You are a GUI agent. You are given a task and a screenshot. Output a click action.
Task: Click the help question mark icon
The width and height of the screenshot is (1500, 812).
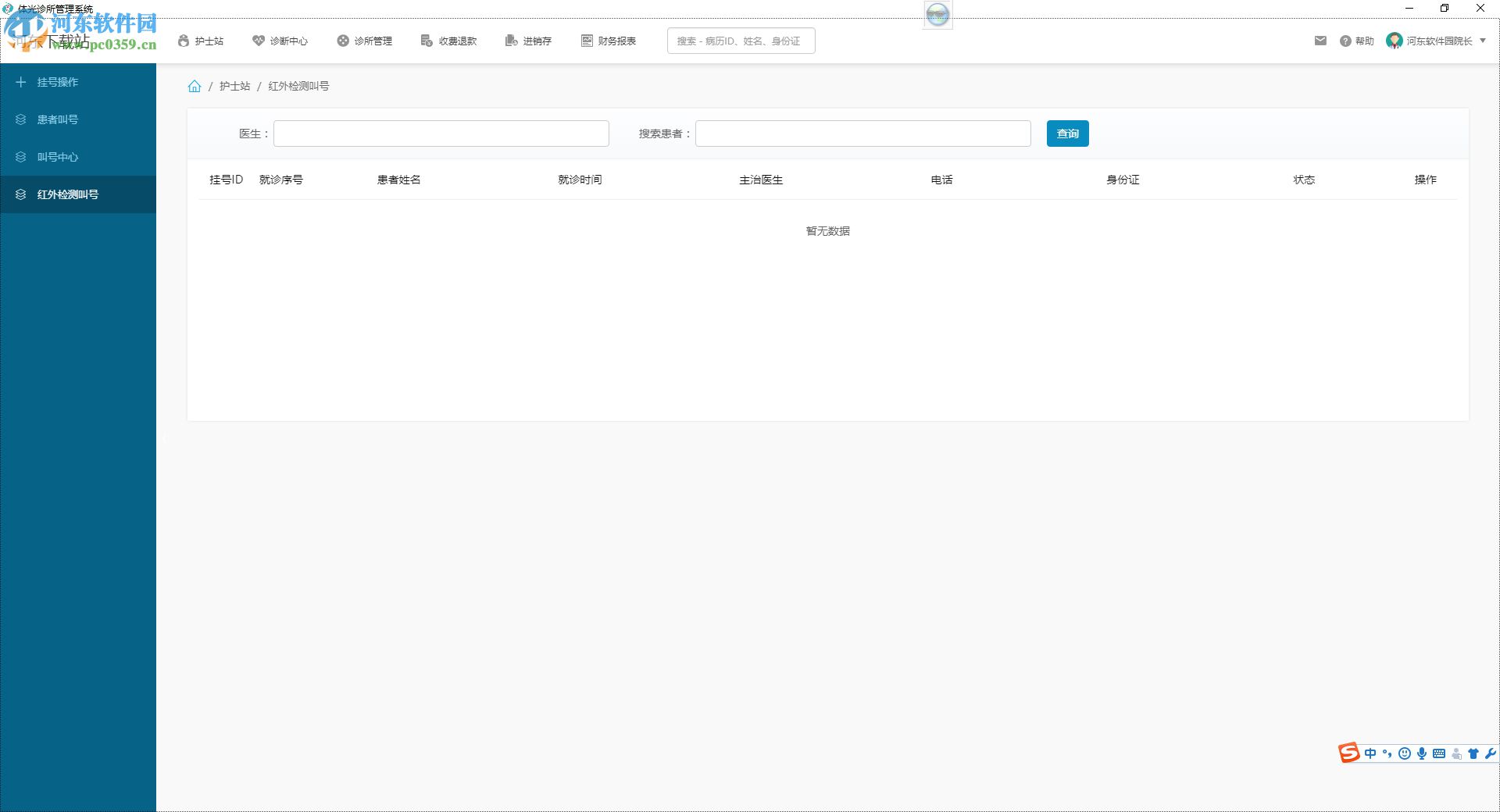[x=1345, y=41]
